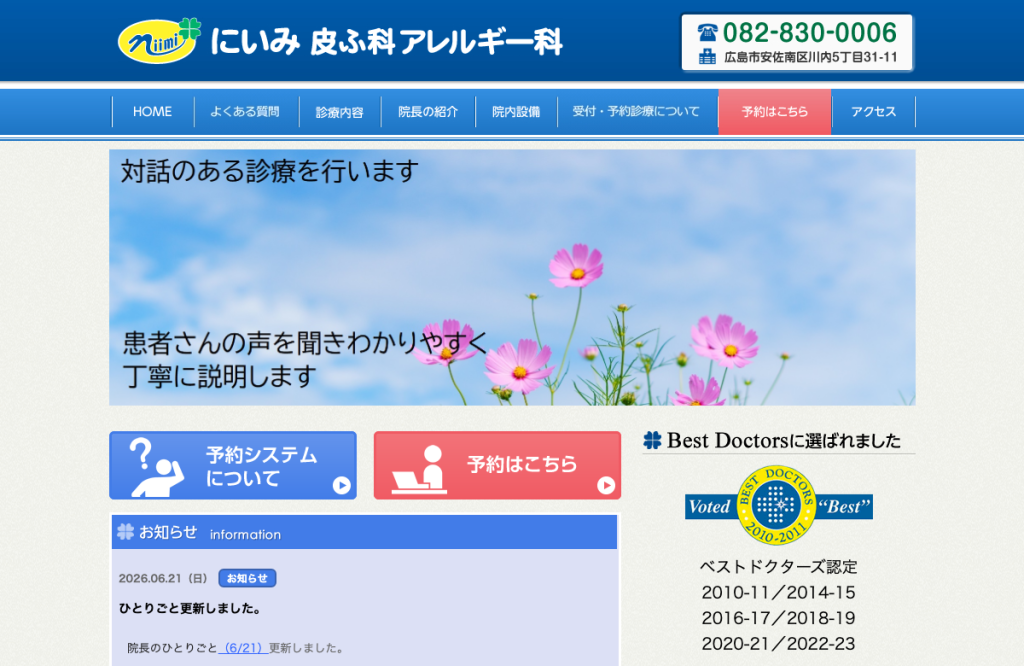The image size is (1024, 666).
Task: Click the question-mark person icon on 予約システムについて
Action: (x=155, y=467)
